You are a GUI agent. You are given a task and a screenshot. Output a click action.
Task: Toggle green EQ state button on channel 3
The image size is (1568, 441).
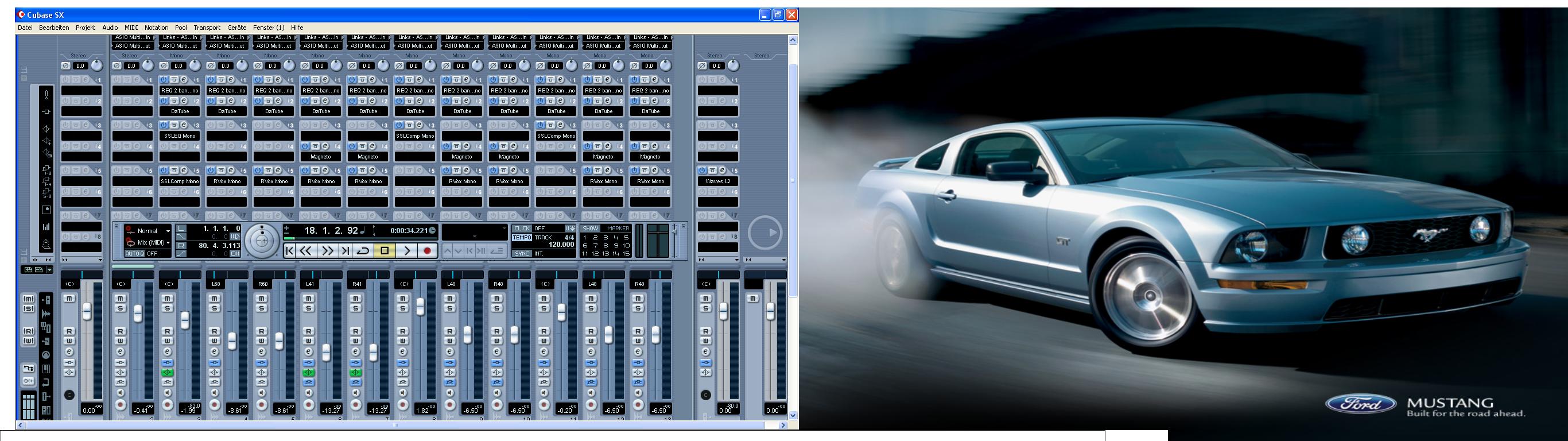(168, 372)
